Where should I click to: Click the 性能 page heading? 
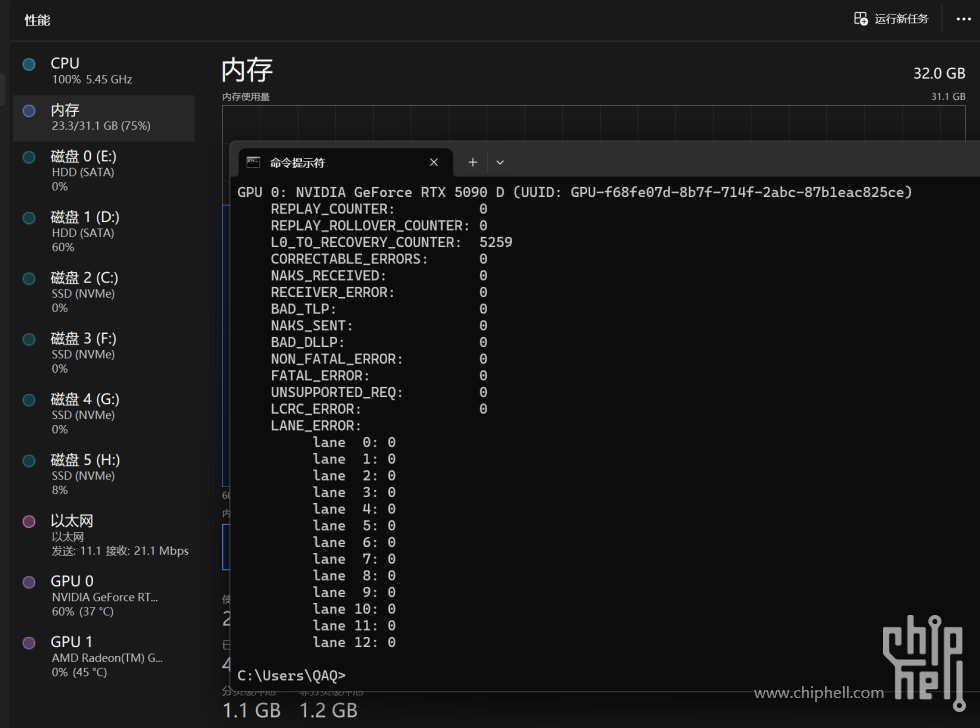pos(37,20)
